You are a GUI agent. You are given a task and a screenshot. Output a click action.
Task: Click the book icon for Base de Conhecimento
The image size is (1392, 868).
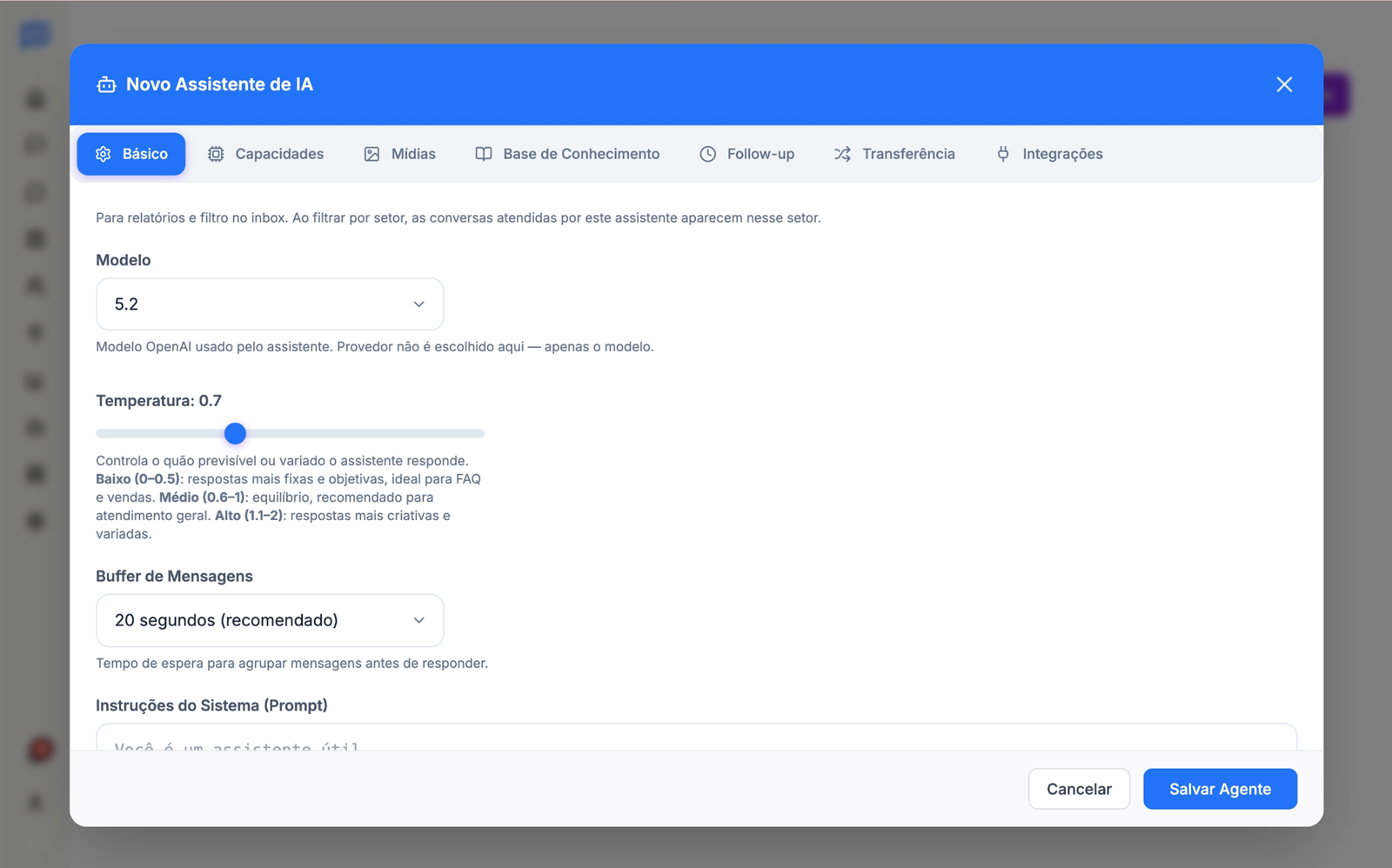point(484,154)
